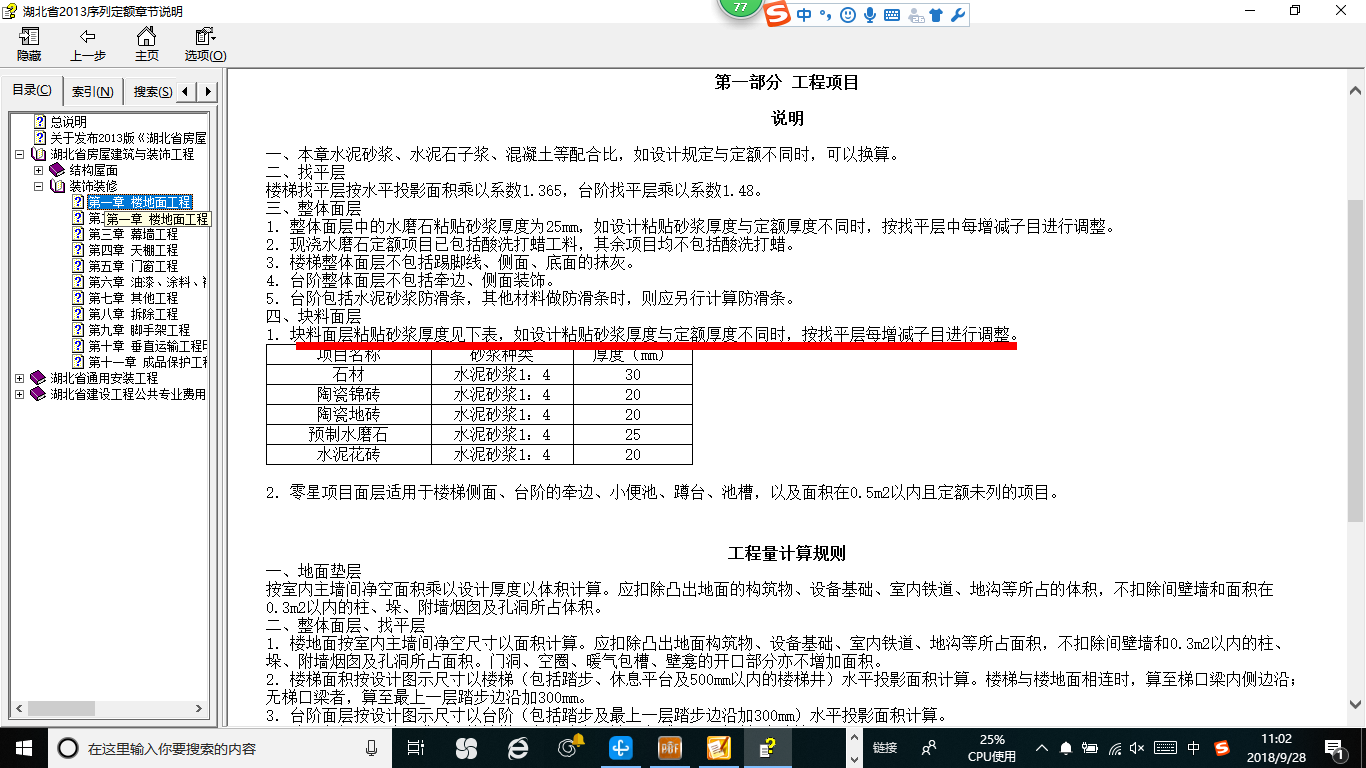Click Sogou voice input microphone

[x=870, y=15]
